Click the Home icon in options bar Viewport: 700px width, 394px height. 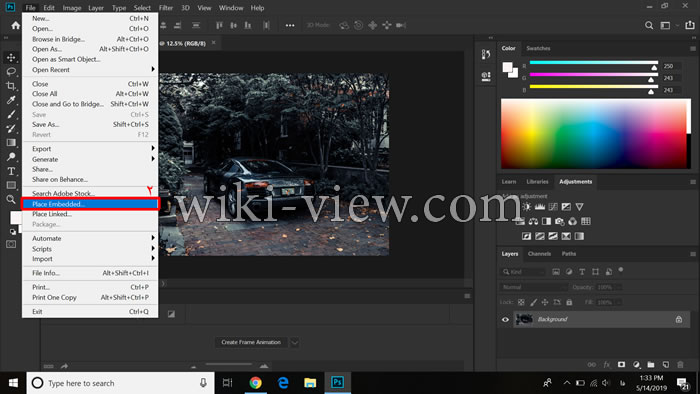click(x=16, y=25)
